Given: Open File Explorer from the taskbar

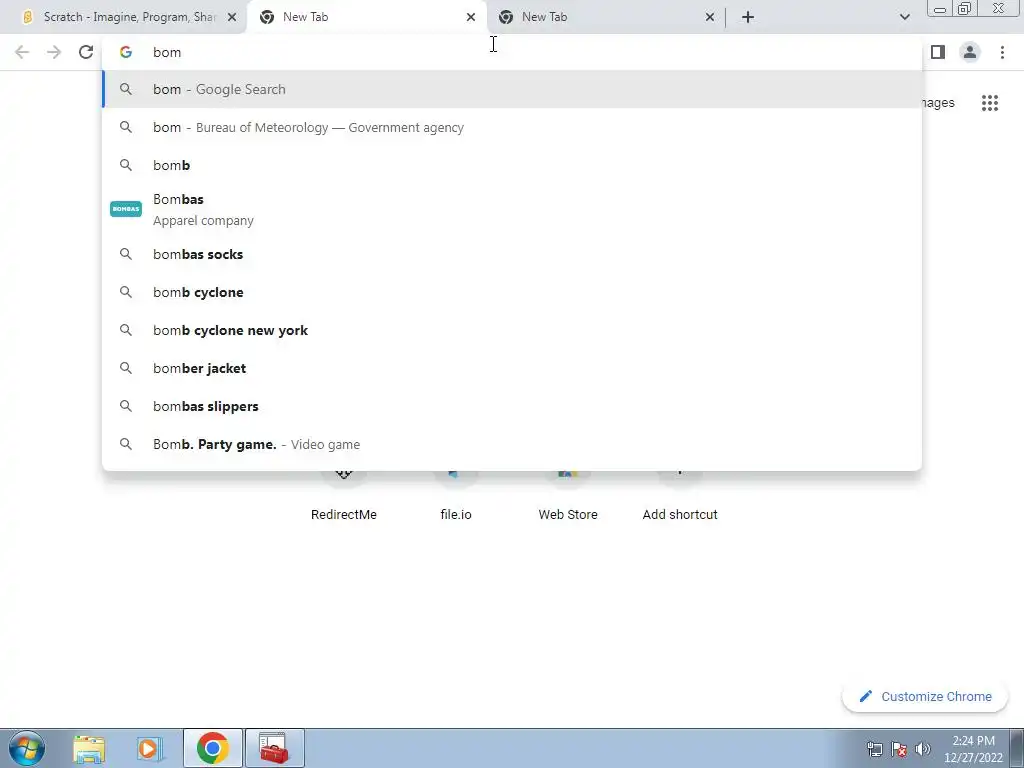Looking at the screenshot, I should point(89,748).
